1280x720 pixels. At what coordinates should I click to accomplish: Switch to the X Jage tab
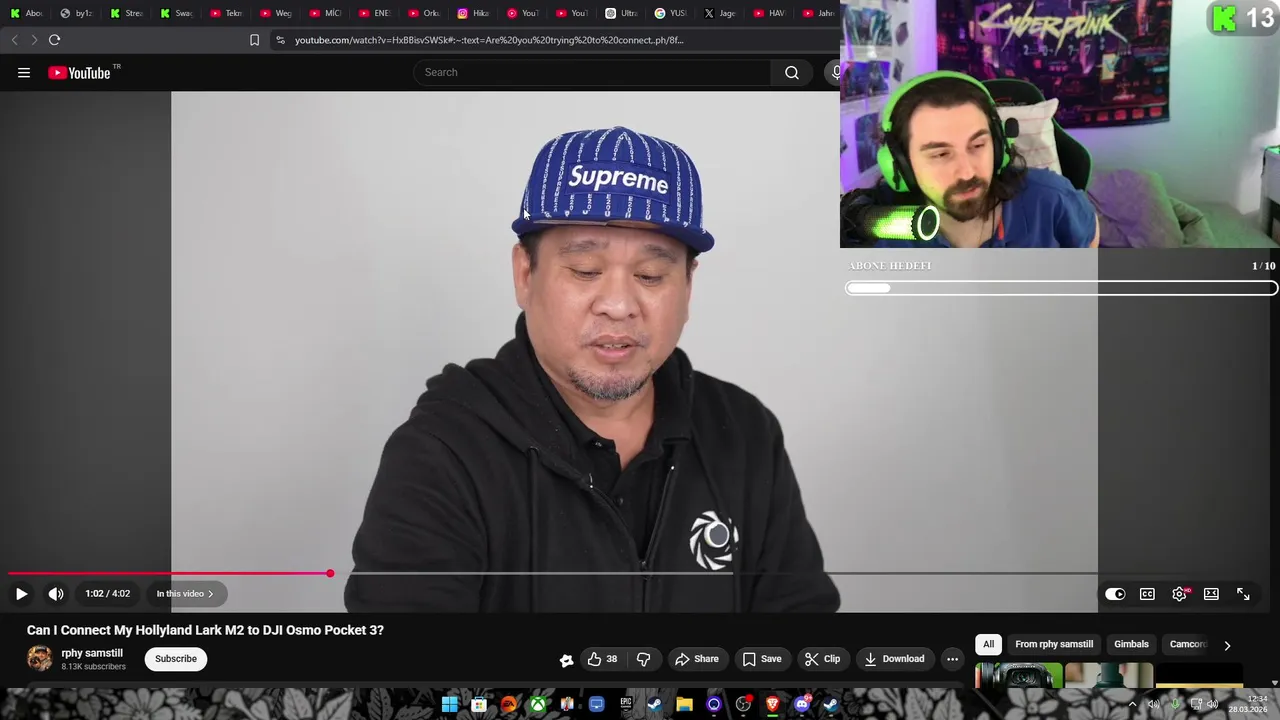pos(720,13)
